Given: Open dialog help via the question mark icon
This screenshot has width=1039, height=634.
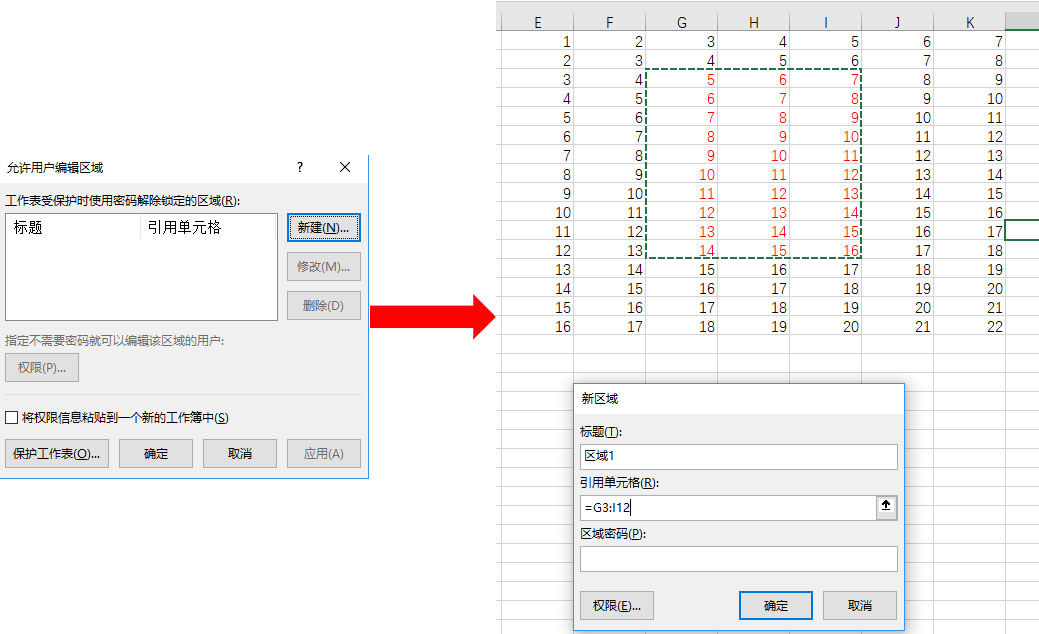Looking at the screenshot, I should [299, 167].
